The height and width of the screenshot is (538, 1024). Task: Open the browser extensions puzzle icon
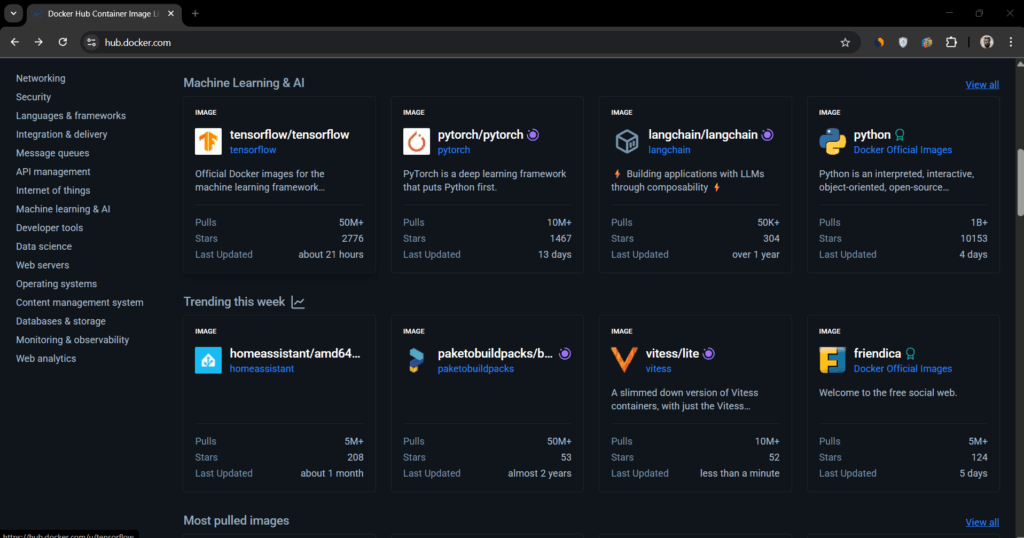952,42
